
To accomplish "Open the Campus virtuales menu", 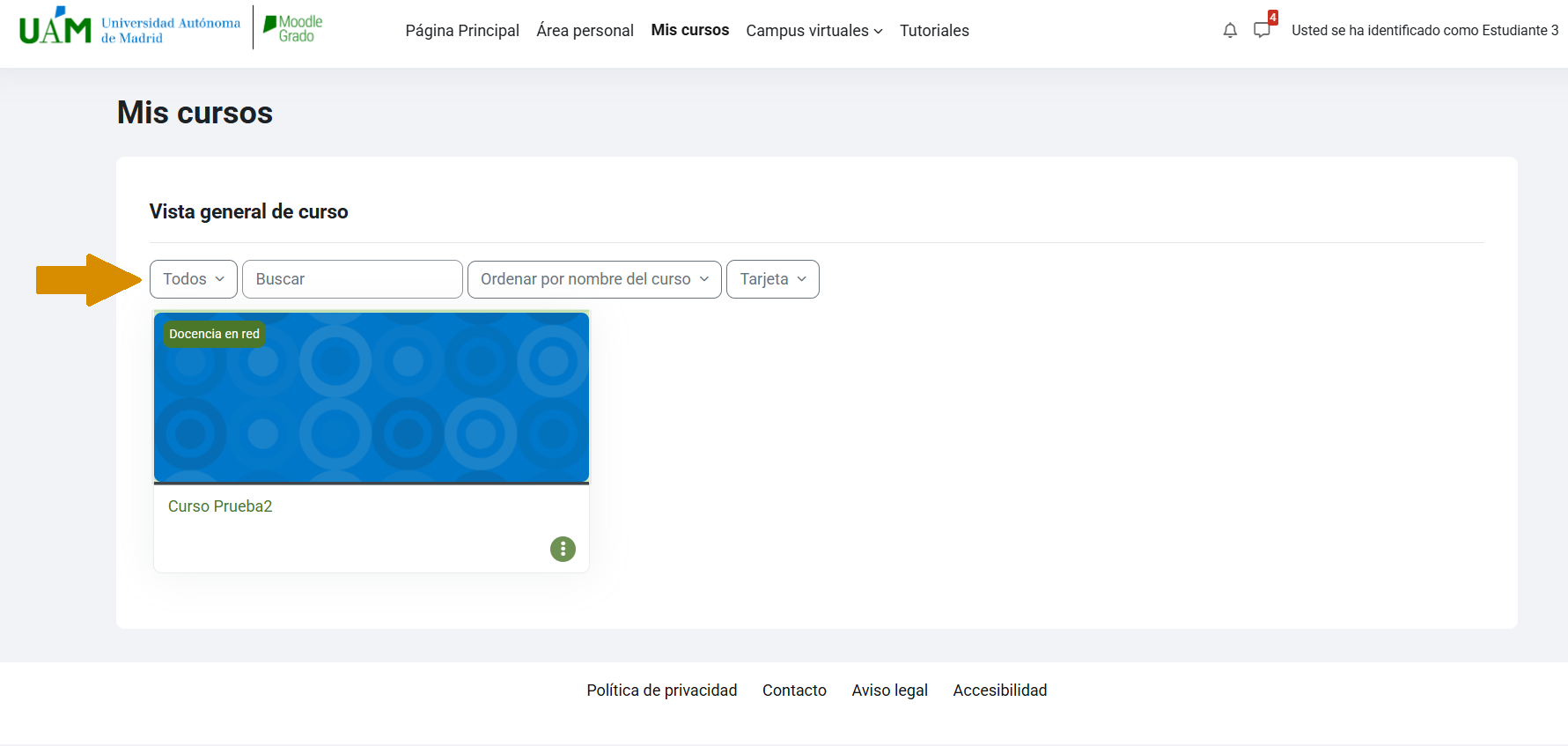I will [813, 31].
